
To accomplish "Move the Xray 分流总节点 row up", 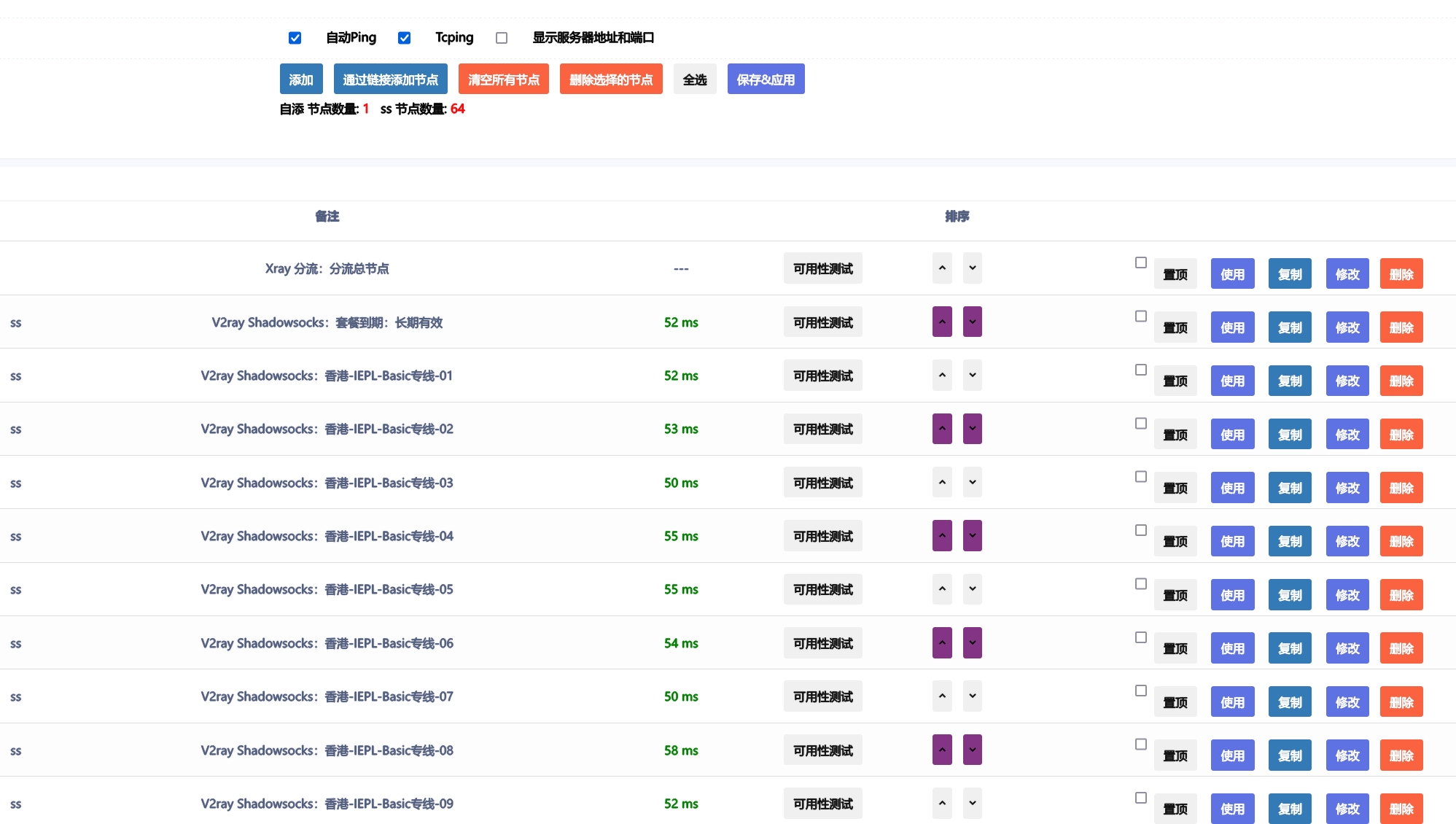I will (942, 268).
